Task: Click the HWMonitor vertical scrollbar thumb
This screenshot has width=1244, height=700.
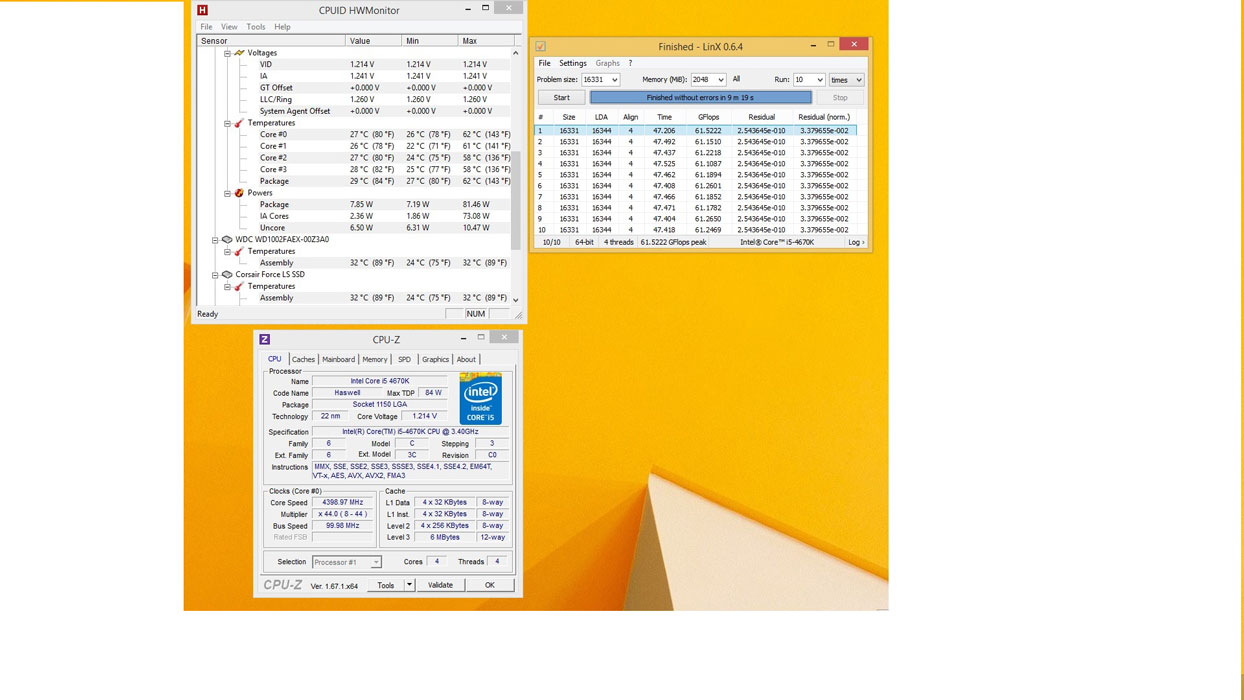Action: tap(516, 200)
